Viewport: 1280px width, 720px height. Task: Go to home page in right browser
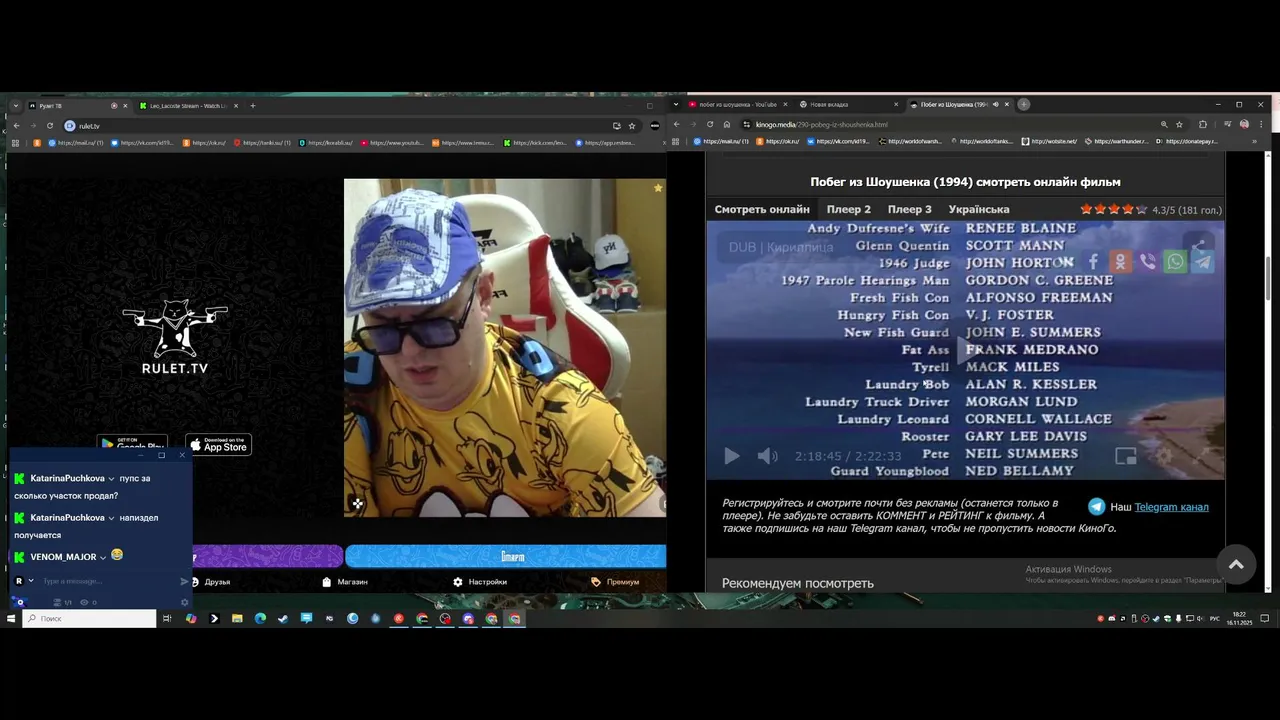pyautogui.click(x=727, y=125)
